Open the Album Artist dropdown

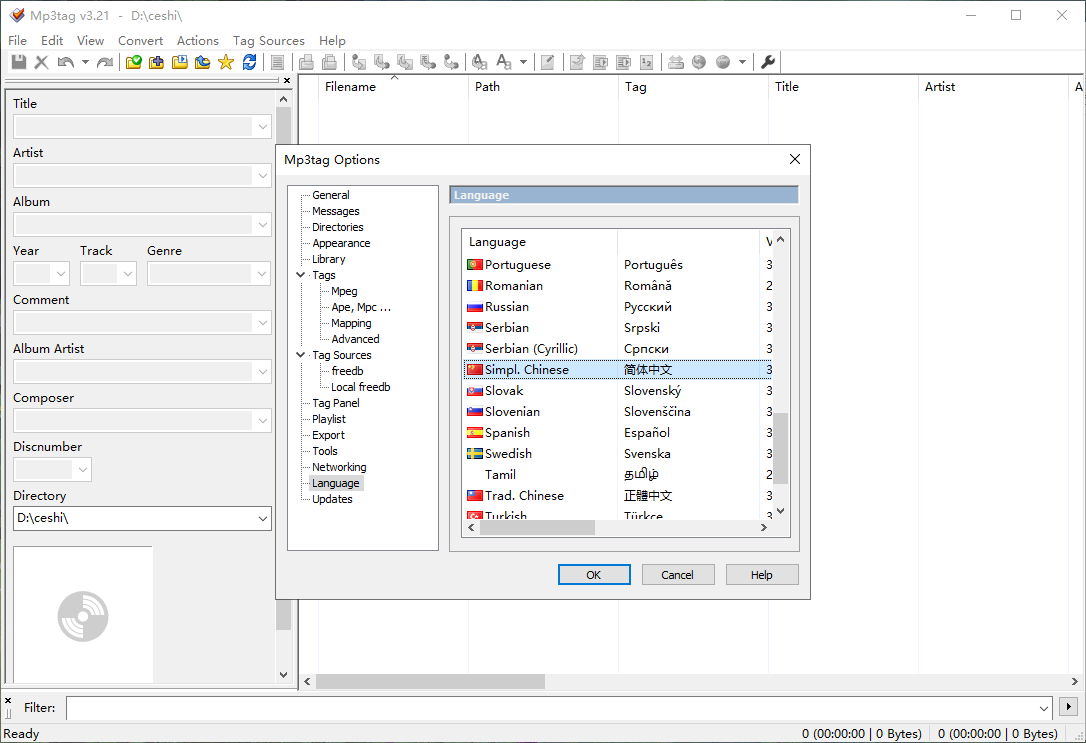(262, 372)
